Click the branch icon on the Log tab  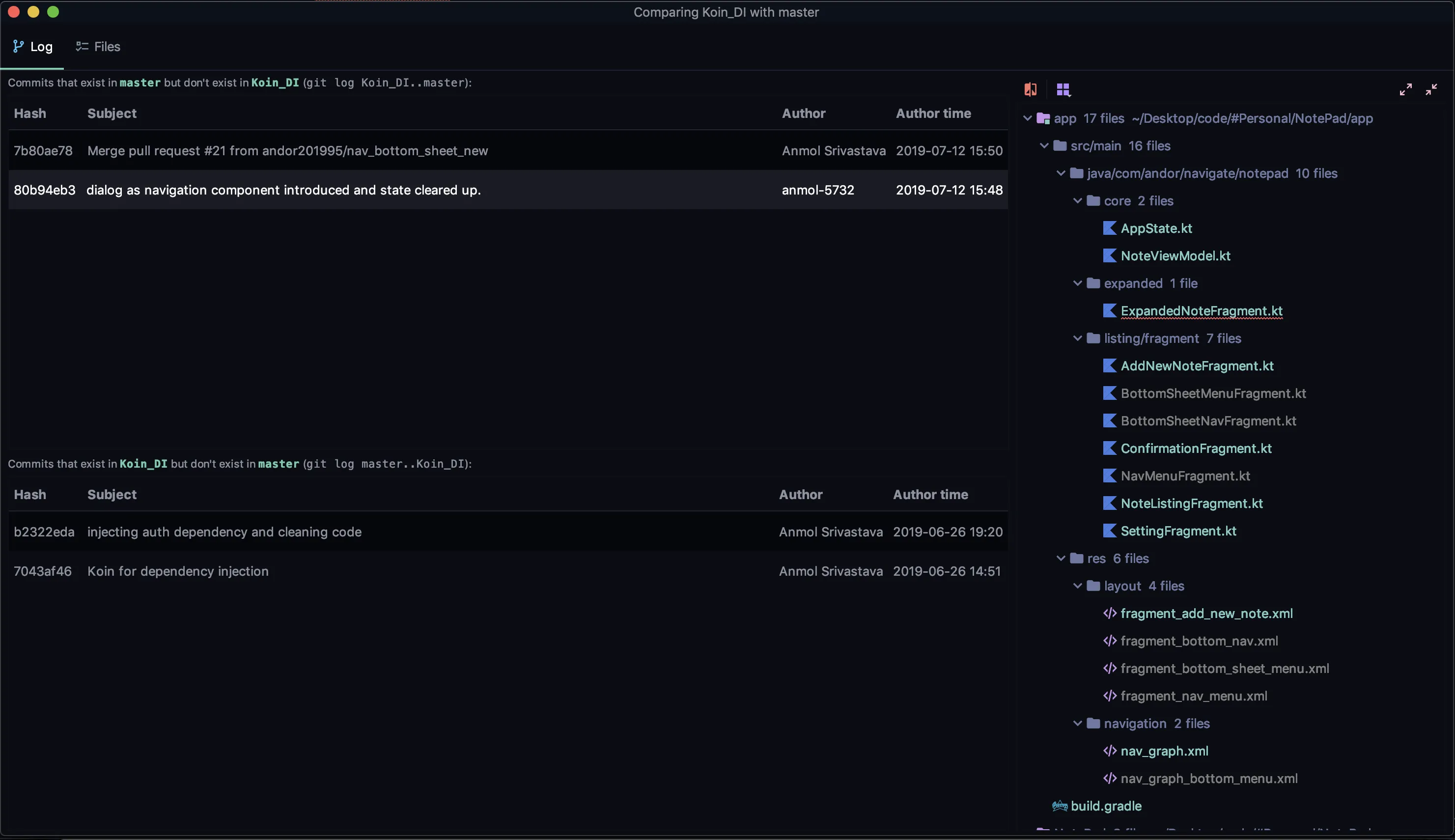19,46
